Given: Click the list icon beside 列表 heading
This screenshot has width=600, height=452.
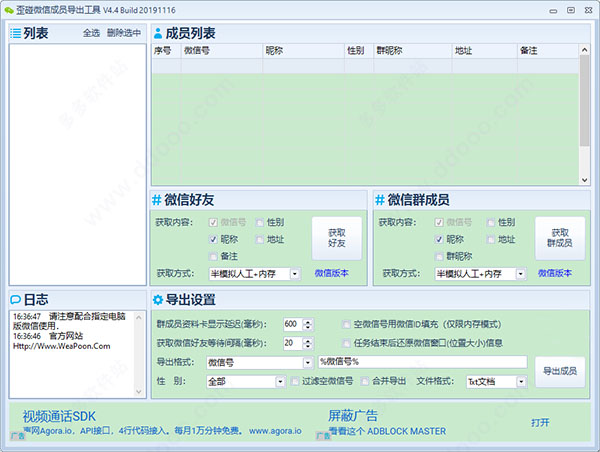Looking at the screenshot, I should pos(15,33).
